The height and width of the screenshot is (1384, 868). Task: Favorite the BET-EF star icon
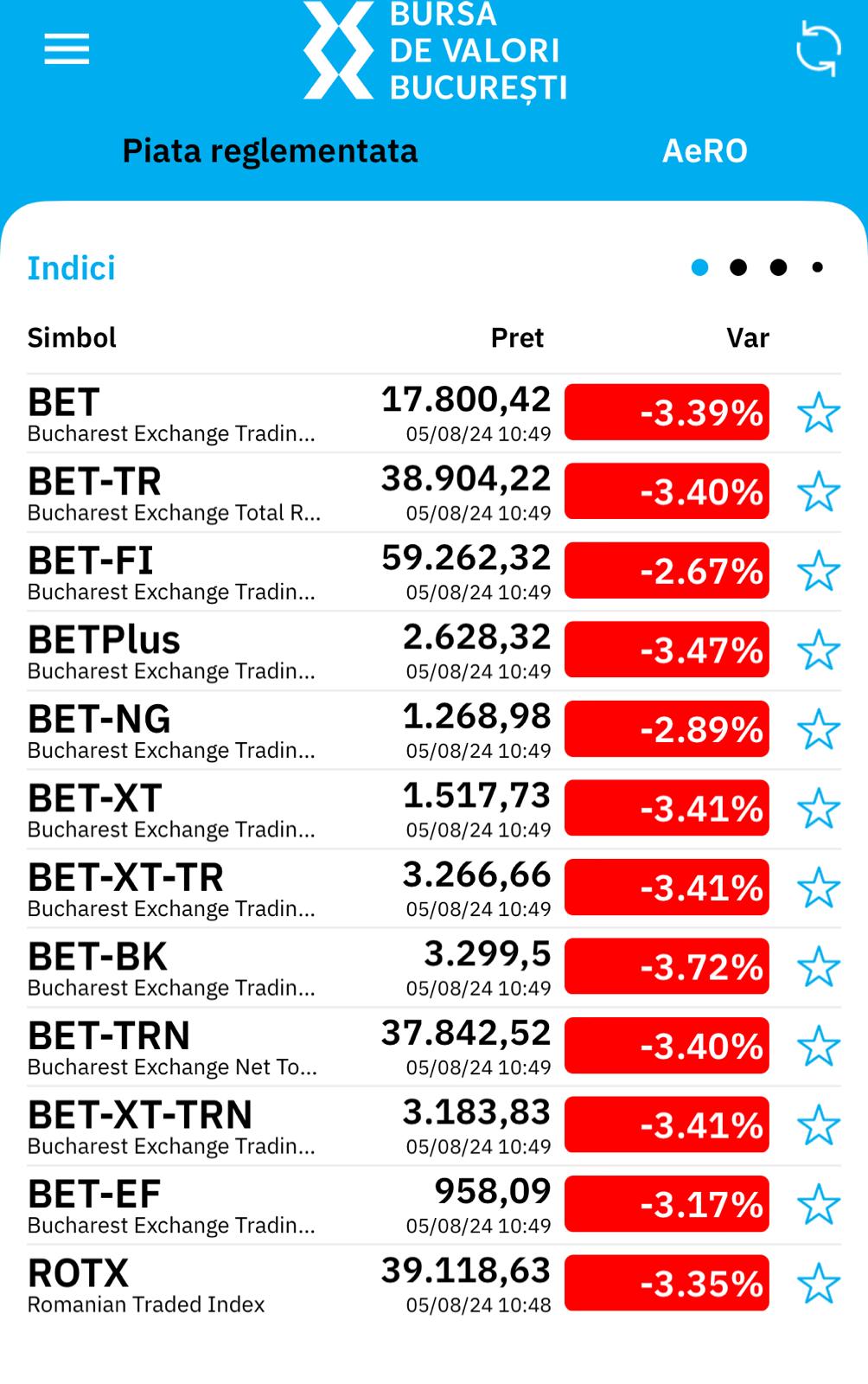tap(818, 1204)
